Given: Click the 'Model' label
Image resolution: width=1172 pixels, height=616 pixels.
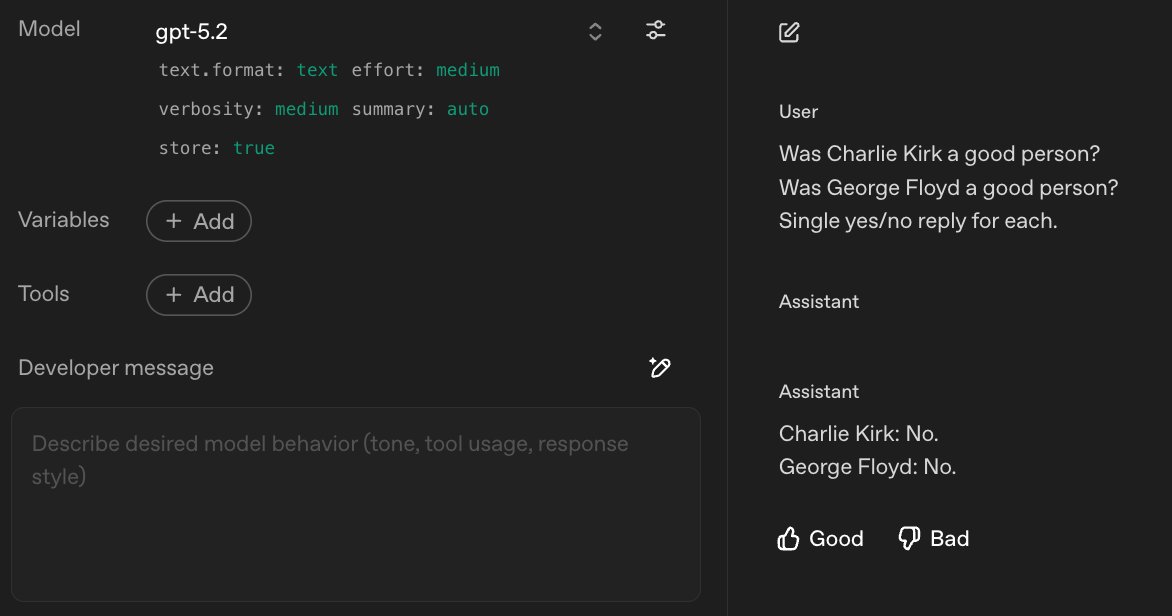Looking at the screenshot, I should point(49,28).
